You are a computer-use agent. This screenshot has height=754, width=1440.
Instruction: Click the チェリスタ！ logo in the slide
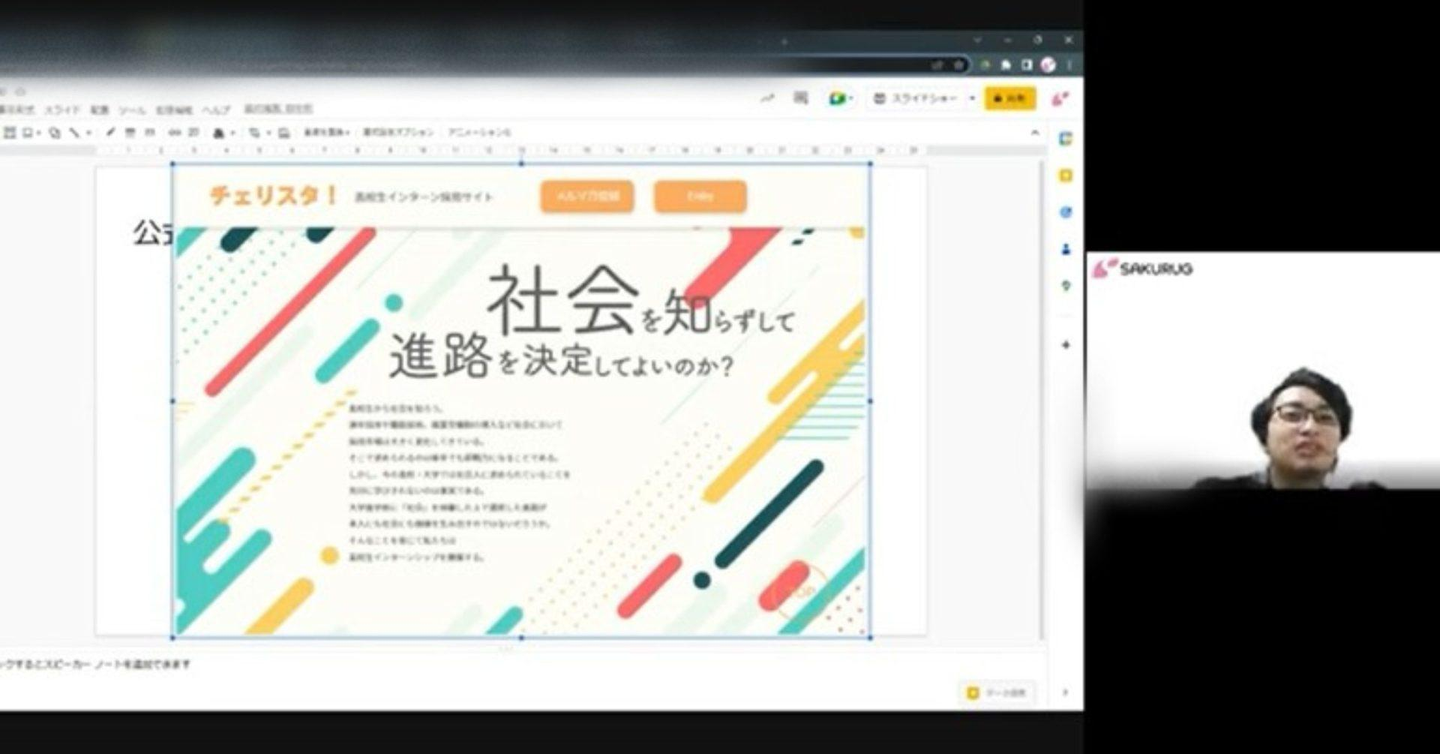point(274,196)
